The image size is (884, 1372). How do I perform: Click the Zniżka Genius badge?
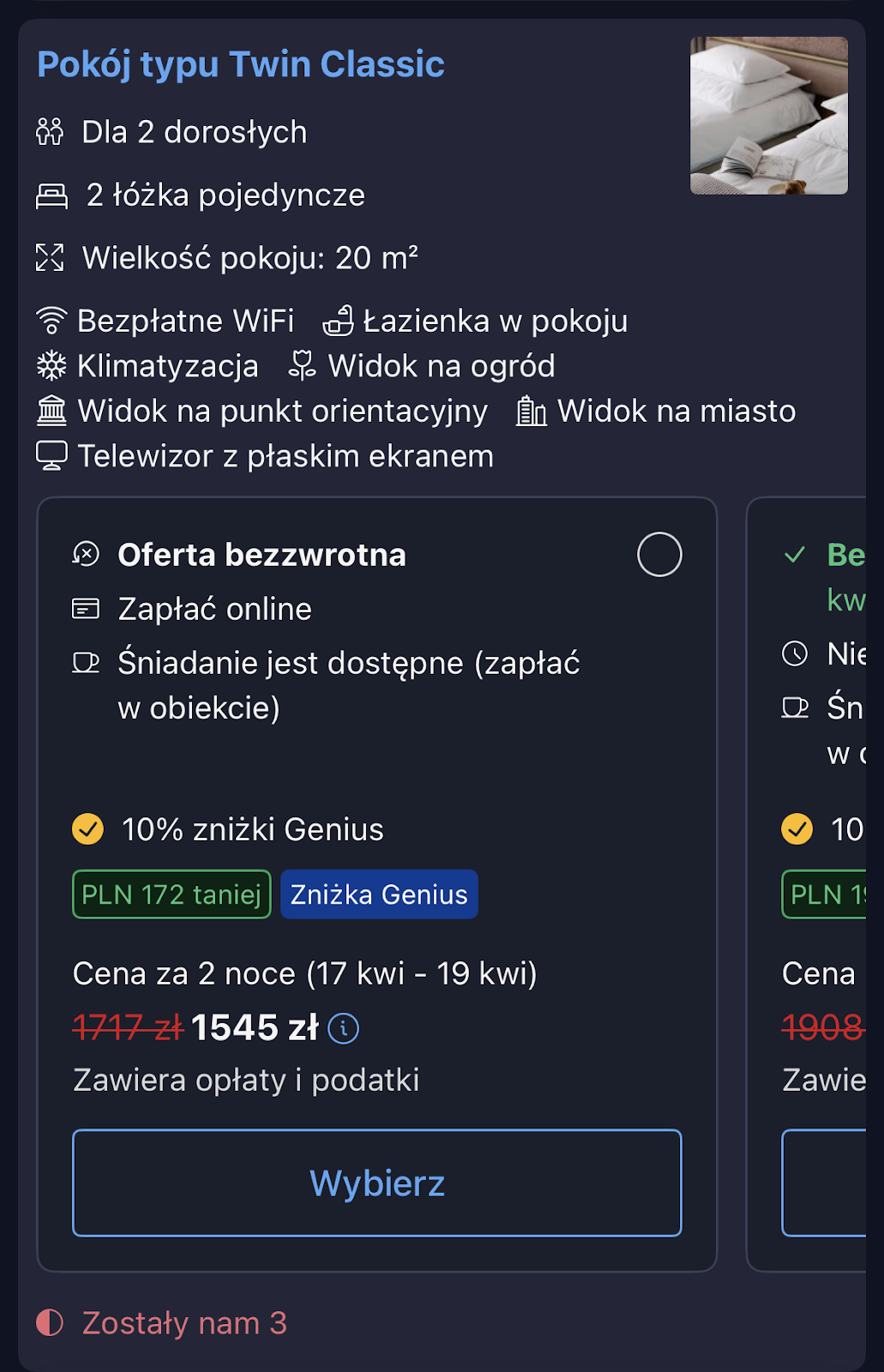379,894
